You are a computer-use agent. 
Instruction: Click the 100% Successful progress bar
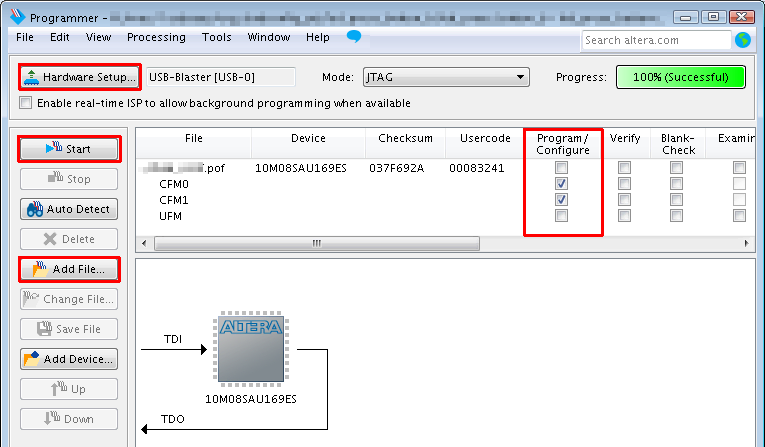click(x=680, y=77)
